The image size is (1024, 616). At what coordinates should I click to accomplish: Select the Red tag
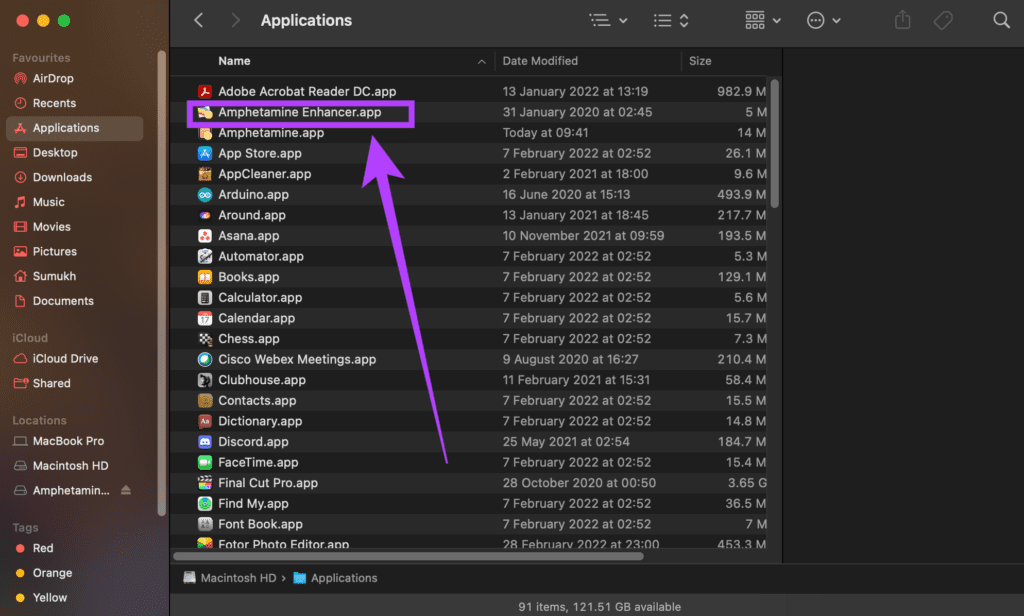point(74,548)
